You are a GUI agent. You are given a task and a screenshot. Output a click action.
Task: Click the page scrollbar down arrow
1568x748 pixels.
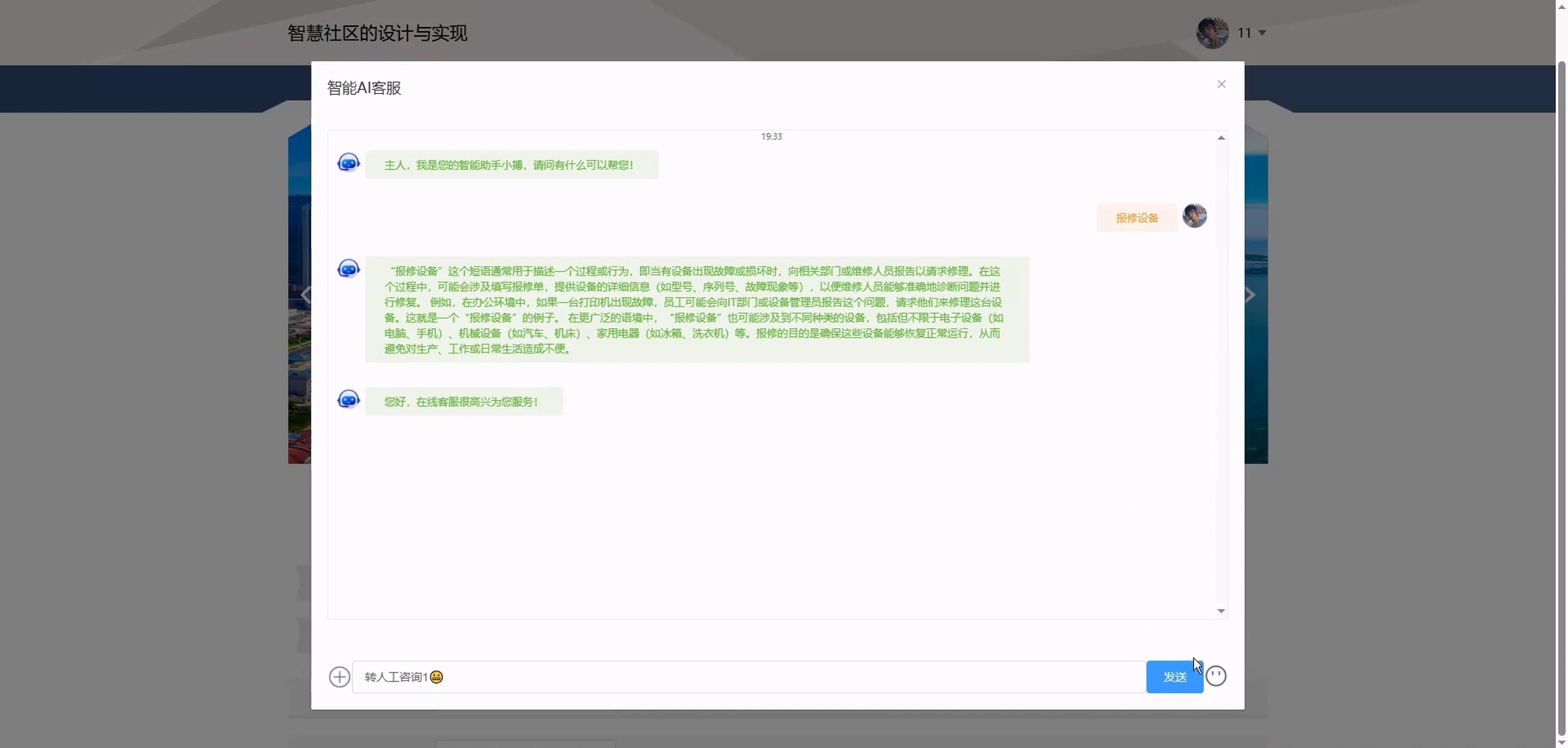coord(1561,742)
